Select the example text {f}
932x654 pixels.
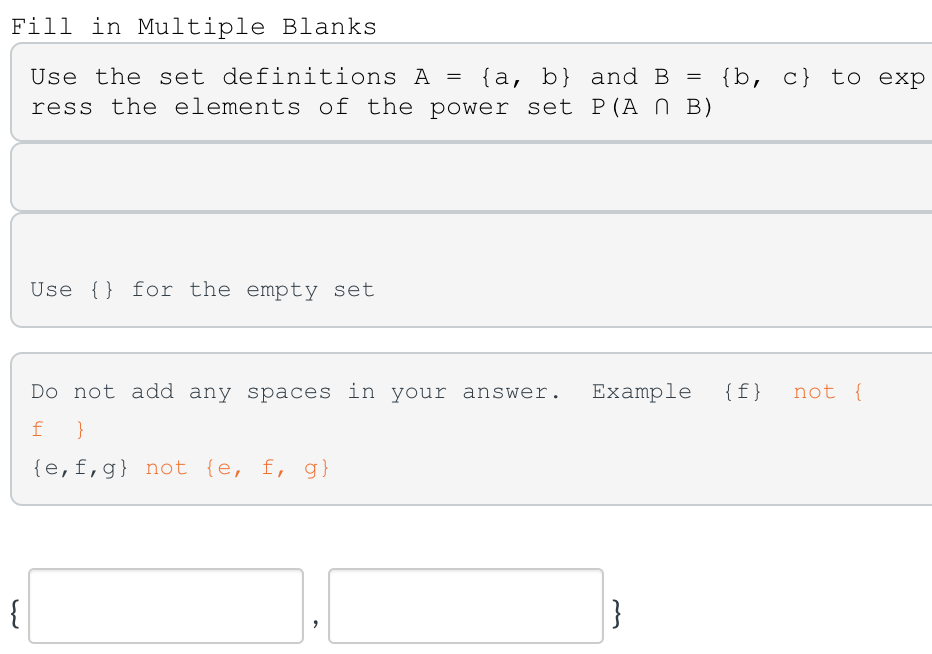(x=742, y=391)
